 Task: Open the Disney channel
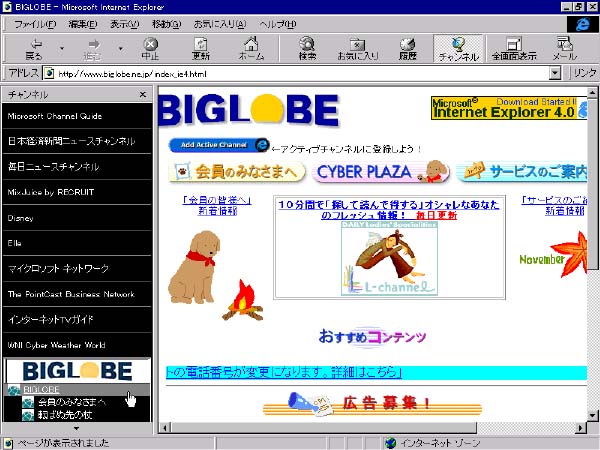[x=77, y=218]
